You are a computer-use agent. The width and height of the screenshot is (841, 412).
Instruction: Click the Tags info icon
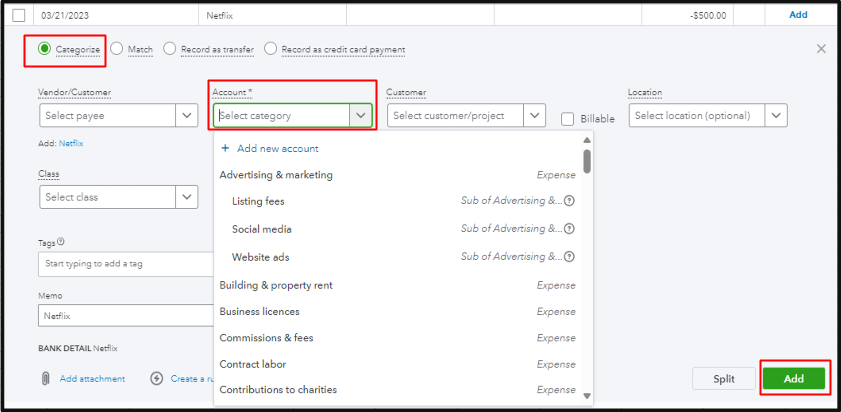click(x=61, y=242)
